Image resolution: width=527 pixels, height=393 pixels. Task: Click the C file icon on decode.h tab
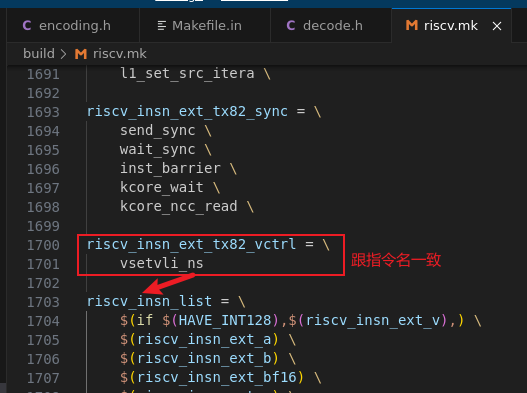tap(291, 26)
